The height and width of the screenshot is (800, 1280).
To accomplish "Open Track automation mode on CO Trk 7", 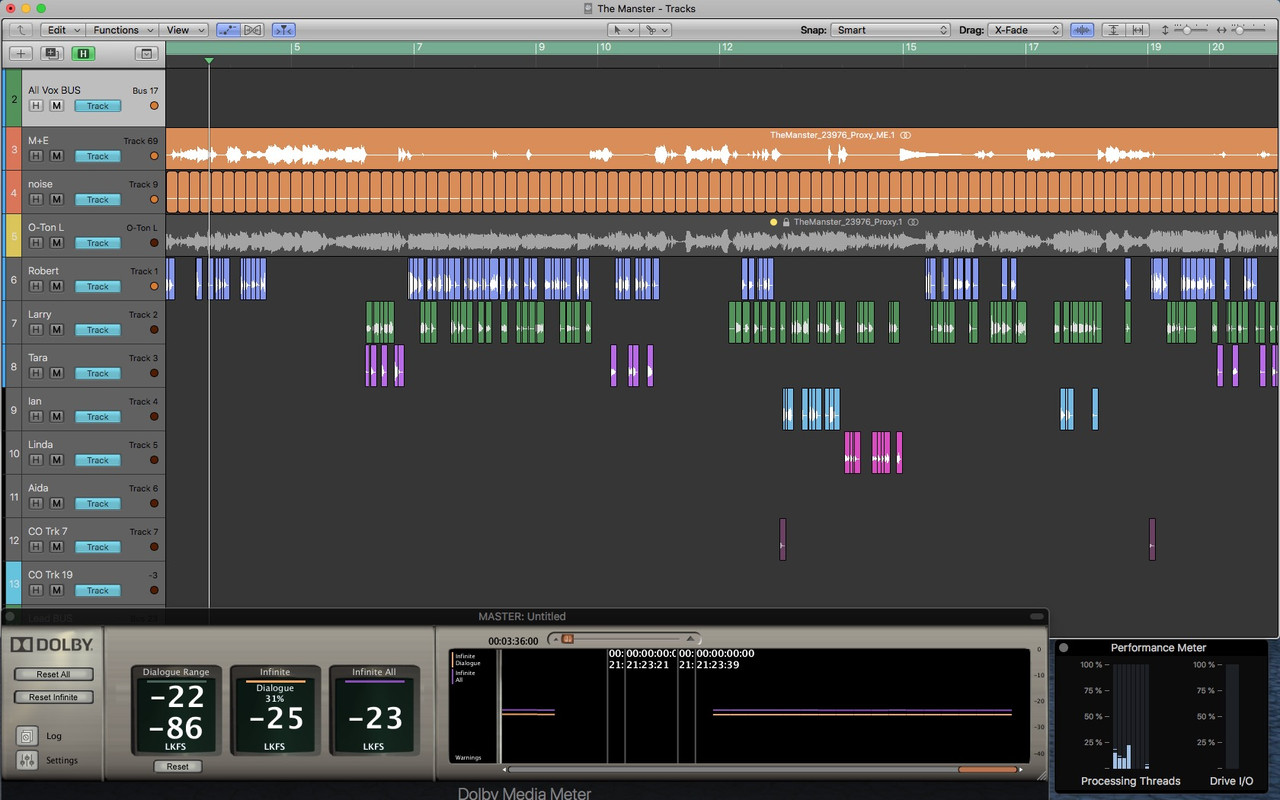I will [x=98, y=547].
